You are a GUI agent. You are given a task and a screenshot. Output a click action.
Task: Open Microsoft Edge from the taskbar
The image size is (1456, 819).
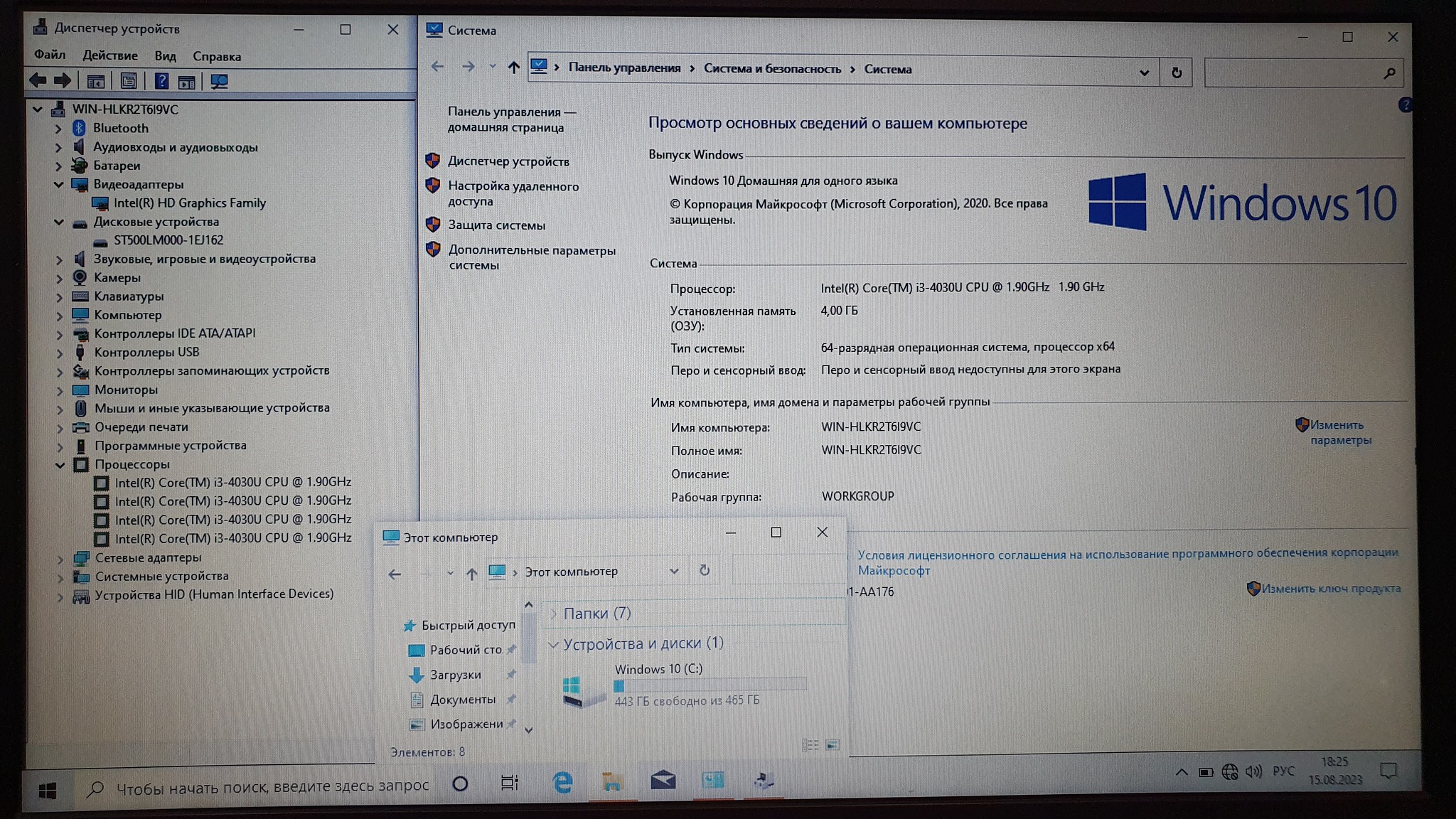562,782
